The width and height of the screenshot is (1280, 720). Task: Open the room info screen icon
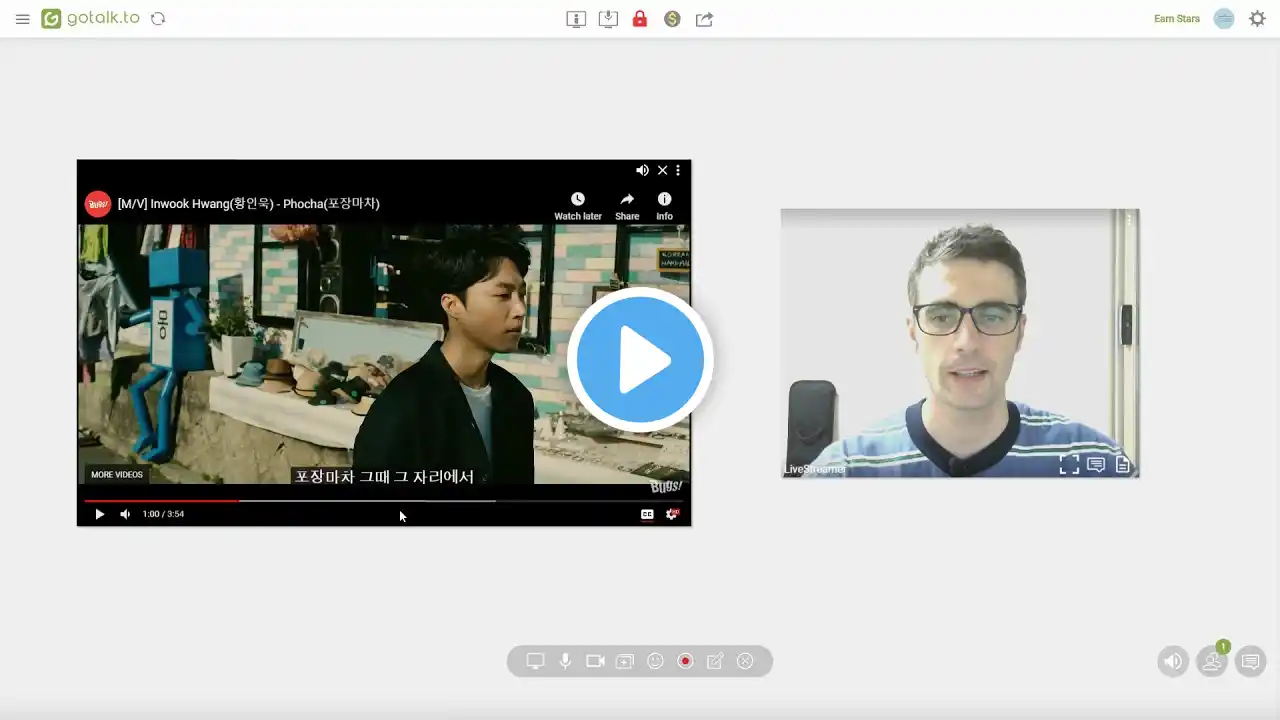(x=576, y=19)
